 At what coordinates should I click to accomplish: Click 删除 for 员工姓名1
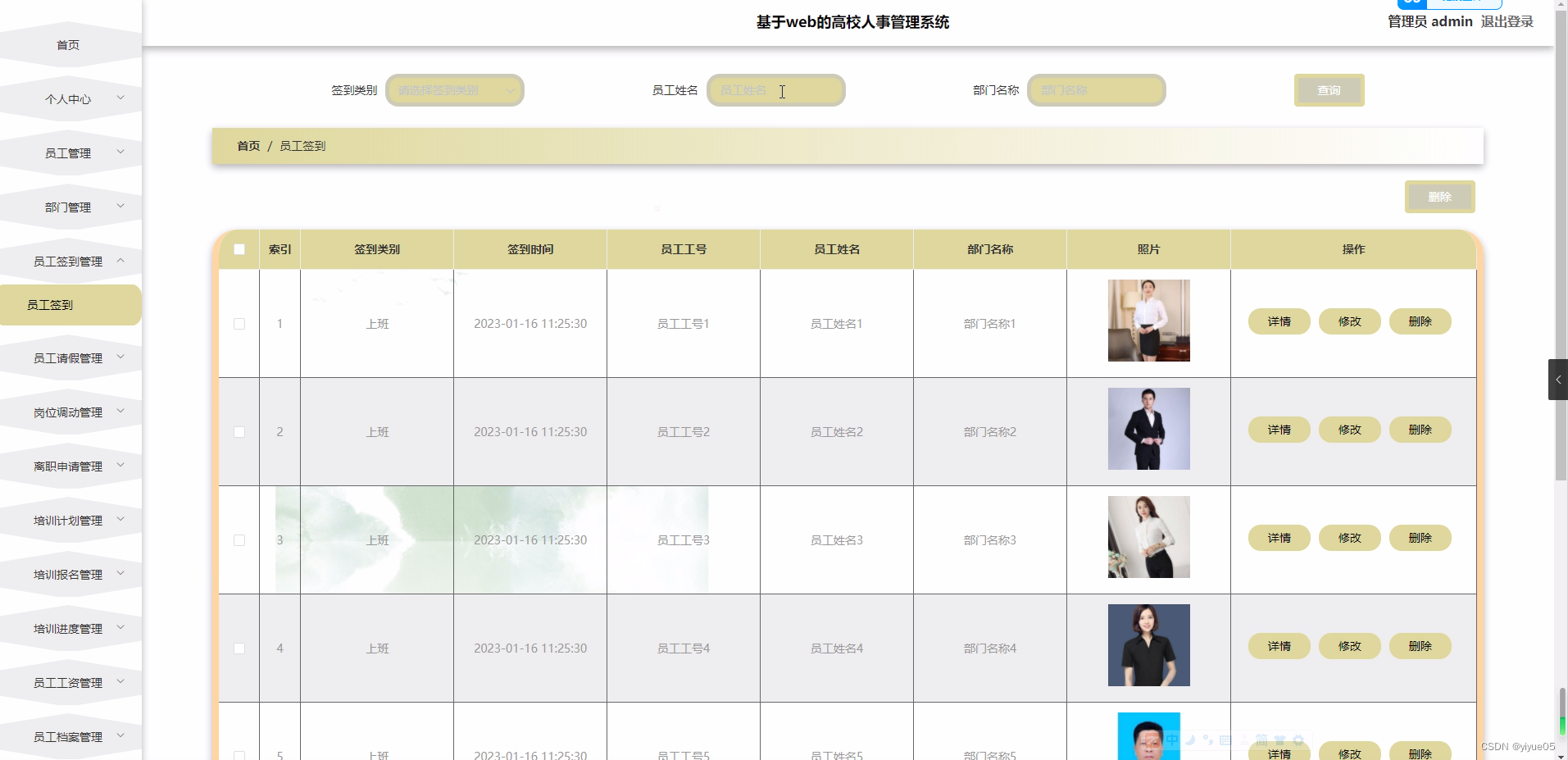tap(1420, 321)
